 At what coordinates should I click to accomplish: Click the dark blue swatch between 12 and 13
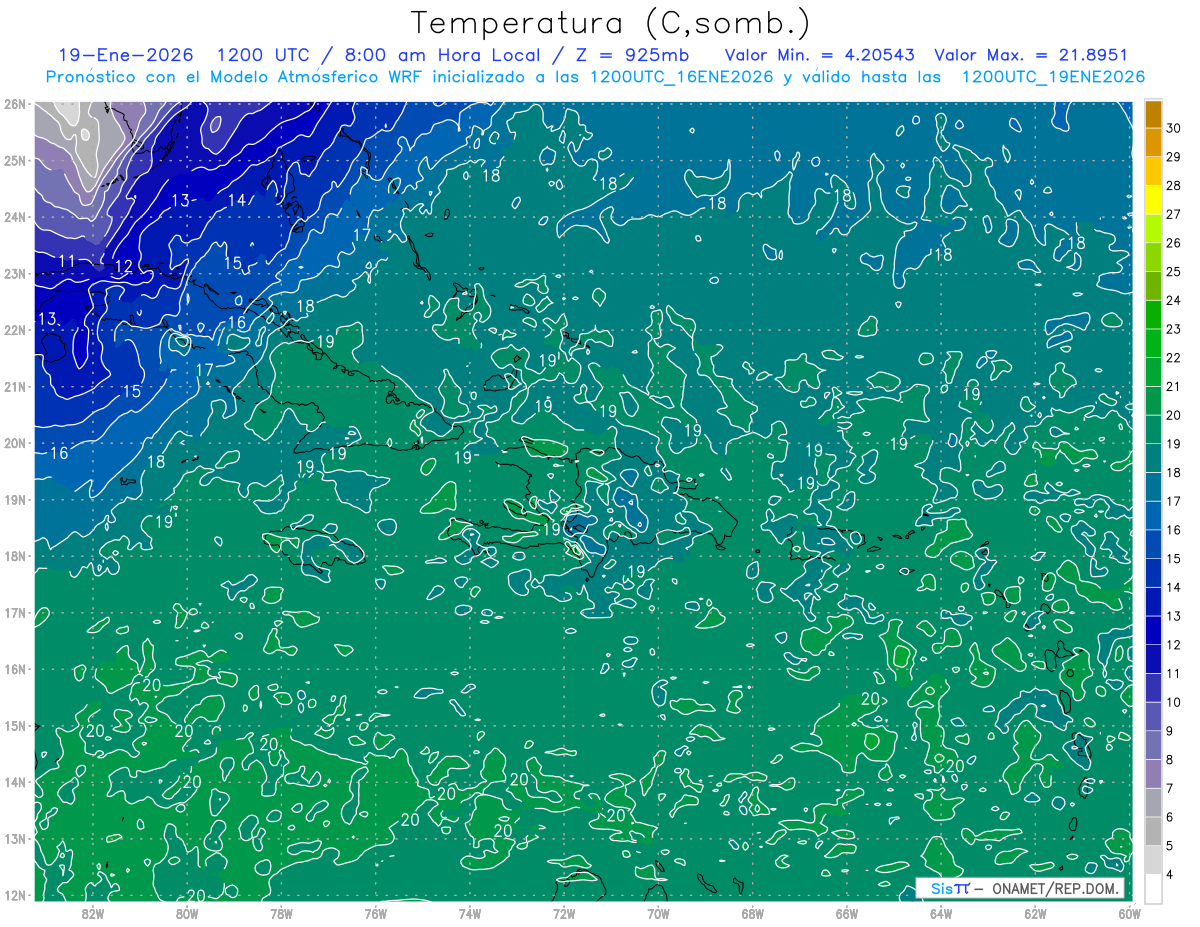pyautogui.click(x=1154, y=630)
